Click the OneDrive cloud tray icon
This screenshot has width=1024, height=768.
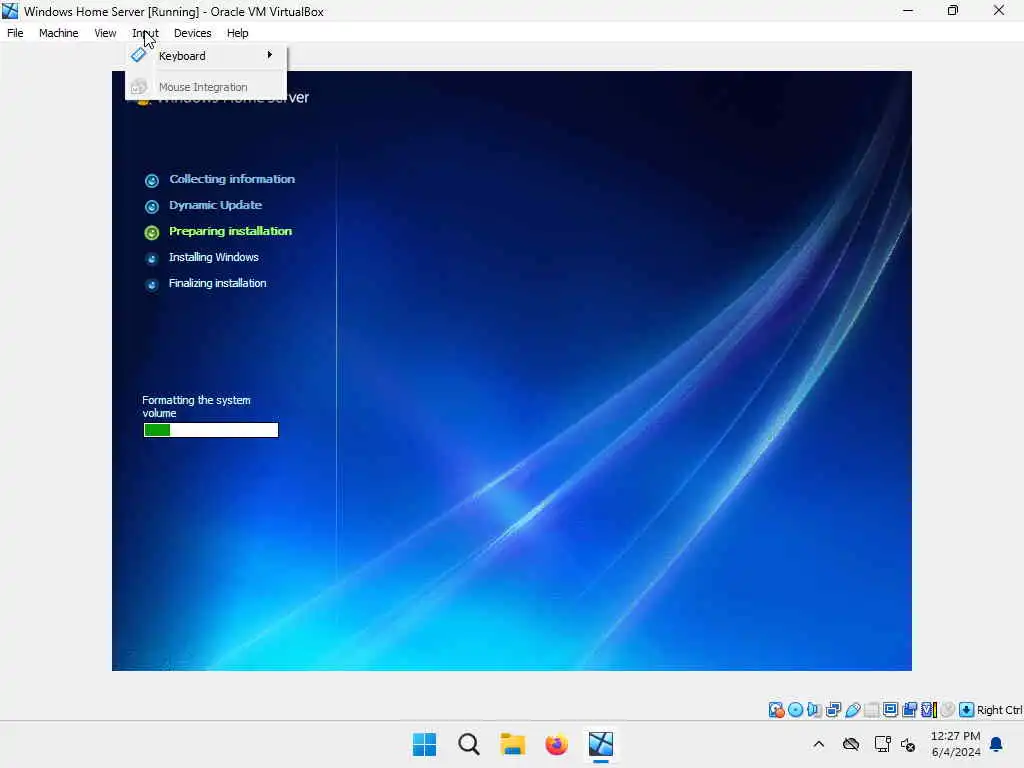point(850,744)
